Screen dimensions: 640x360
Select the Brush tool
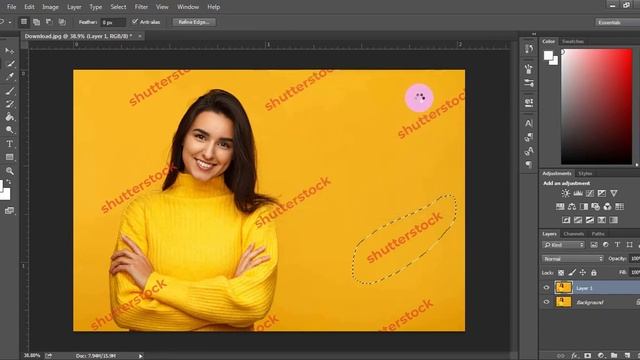pos(9,91)
